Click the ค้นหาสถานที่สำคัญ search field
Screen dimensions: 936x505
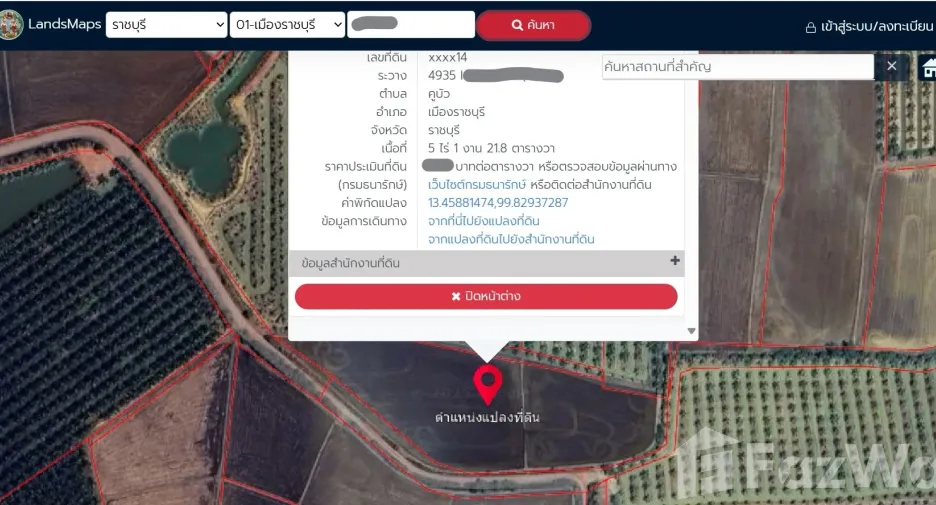click(x=738, y=66)
